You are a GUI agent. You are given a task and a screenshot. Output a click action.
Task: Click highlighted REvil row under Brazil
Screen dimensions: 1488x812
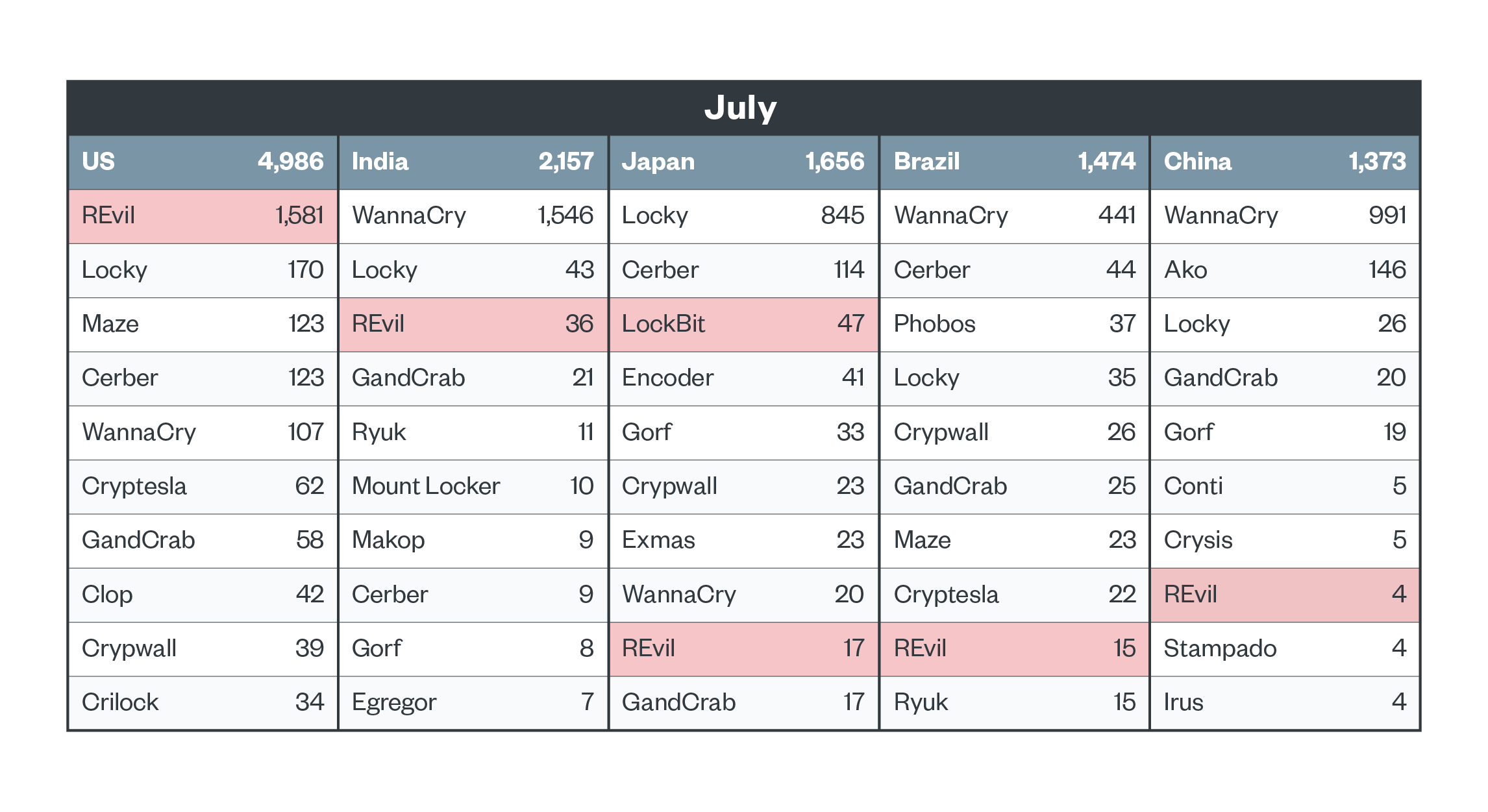pos(1014,648)
